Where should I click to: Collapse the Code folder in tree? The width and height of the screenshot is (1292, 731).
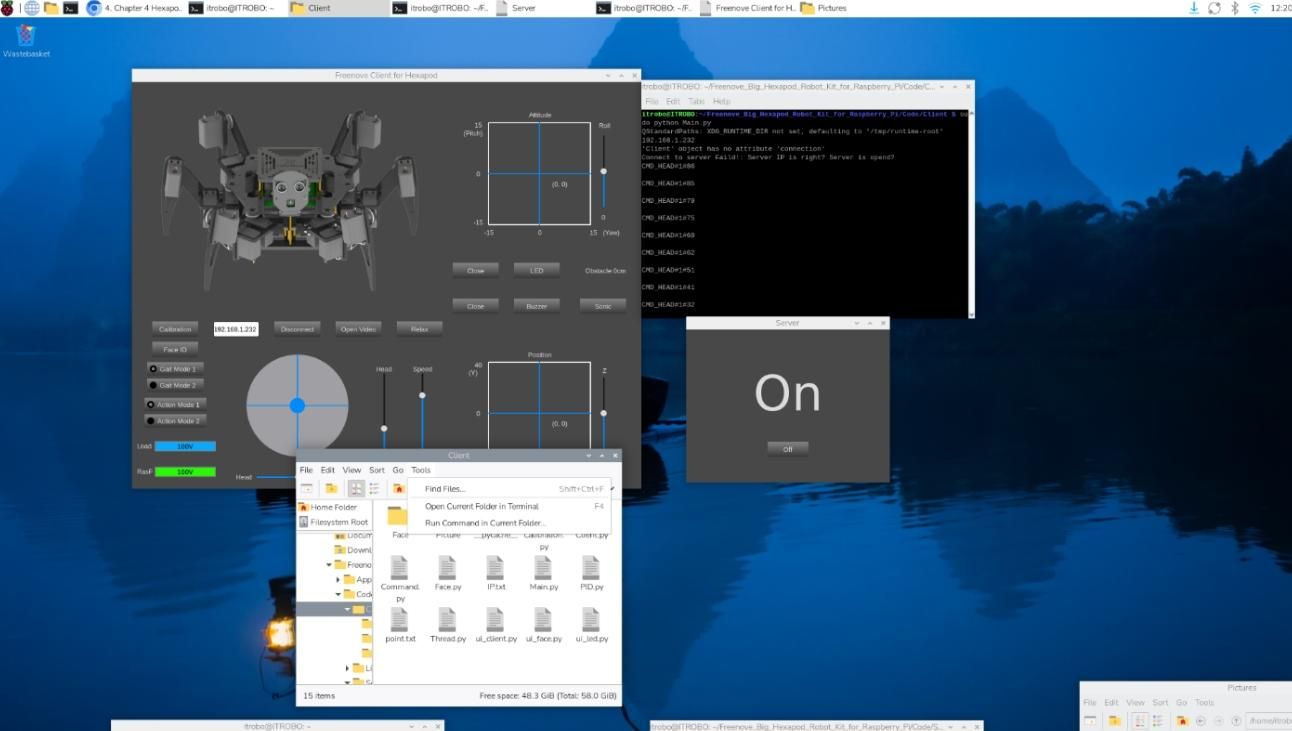[x=338, y=594]
